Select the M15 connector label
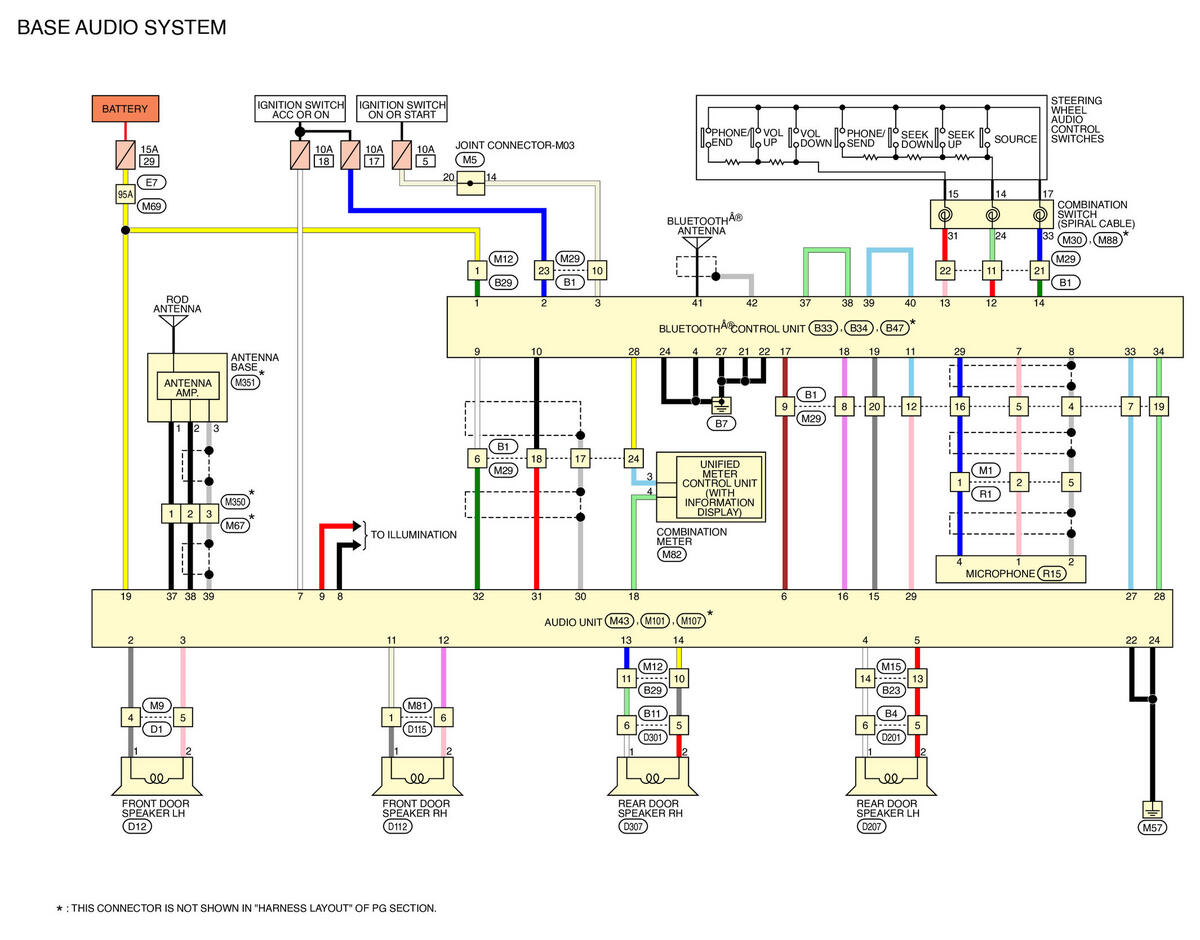Screen dimensions: 1200x940 [x=892, y=666]
